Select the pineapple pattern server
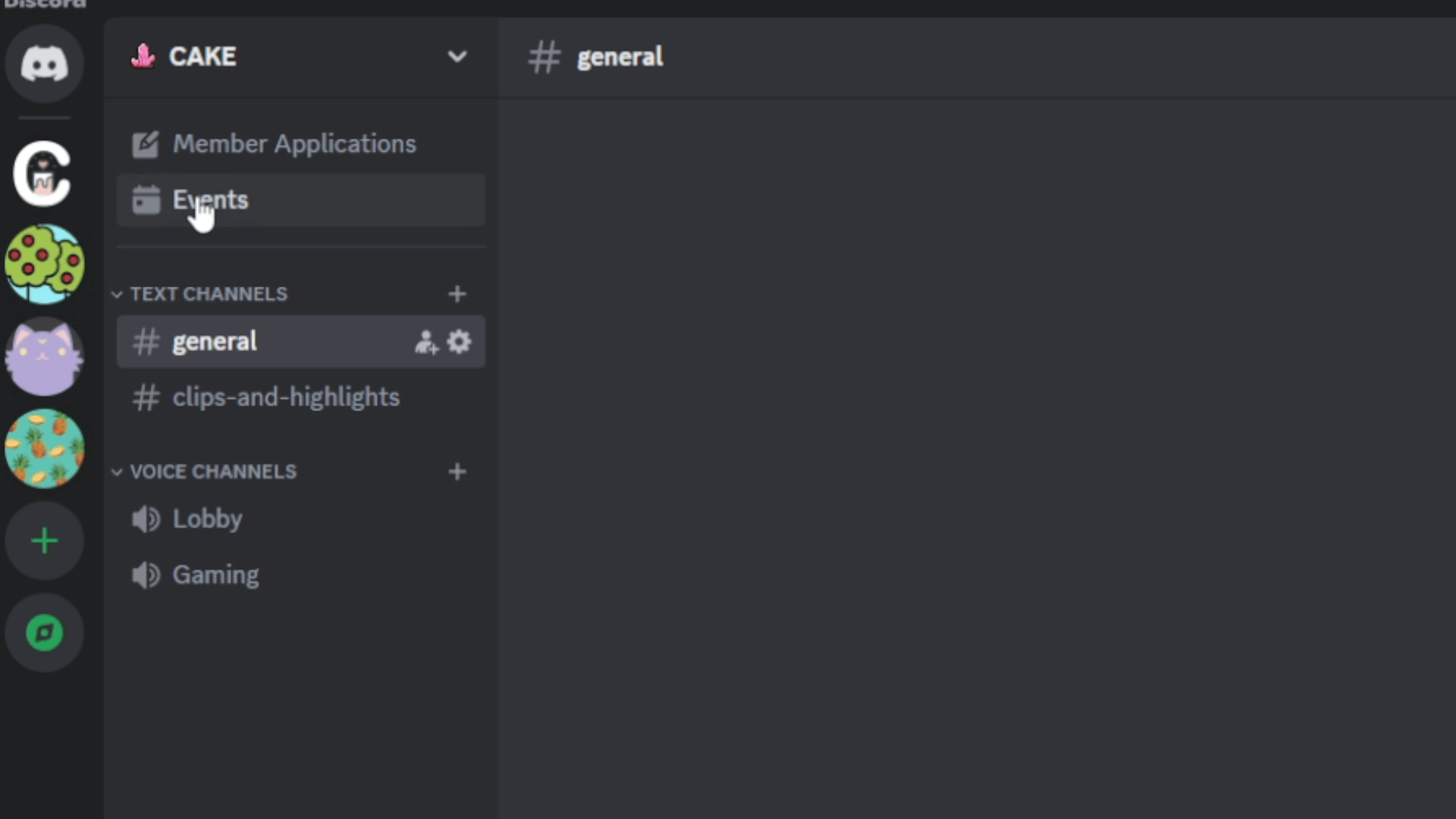 [43, 448]
